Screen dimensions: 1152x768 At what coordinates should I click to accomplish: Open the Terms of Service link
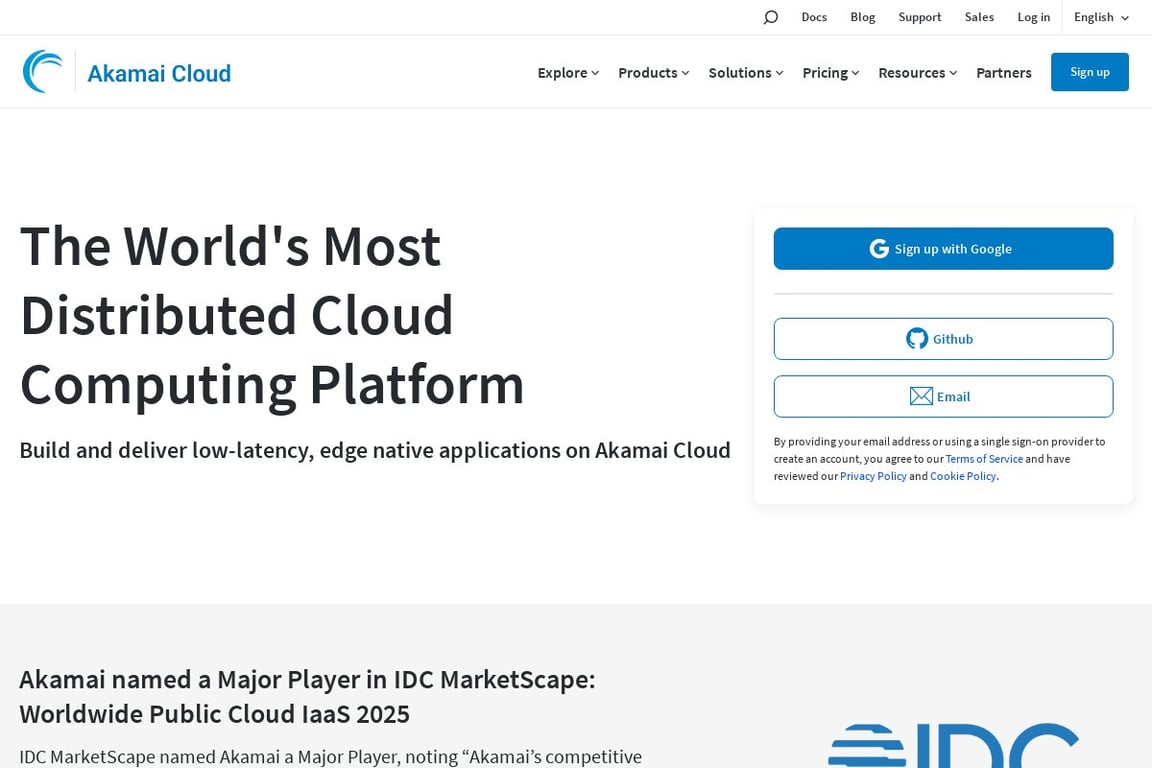coord(984,459)
